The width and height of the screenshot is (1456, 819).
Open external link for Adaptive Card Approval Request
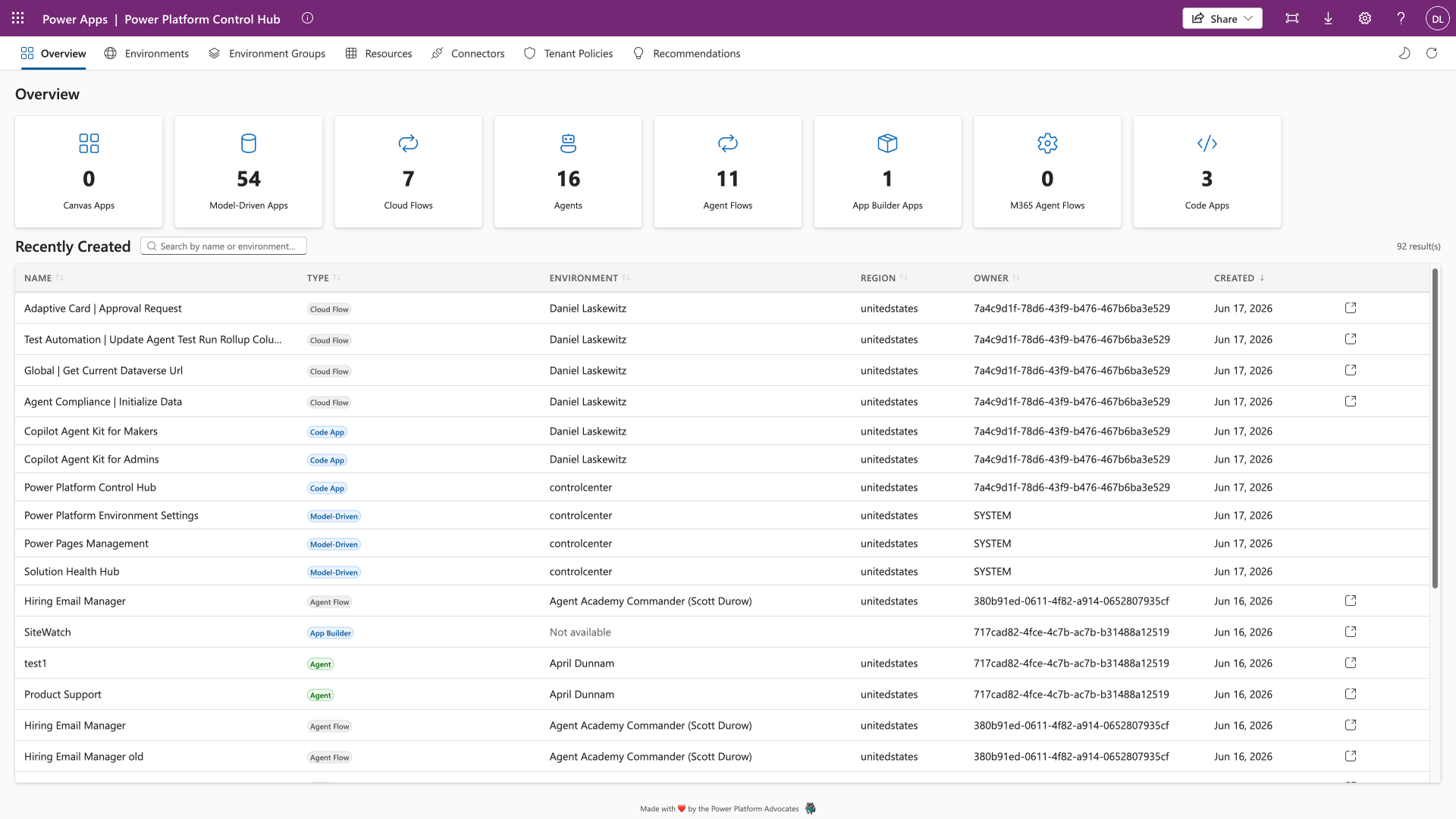coord(1351,308)
